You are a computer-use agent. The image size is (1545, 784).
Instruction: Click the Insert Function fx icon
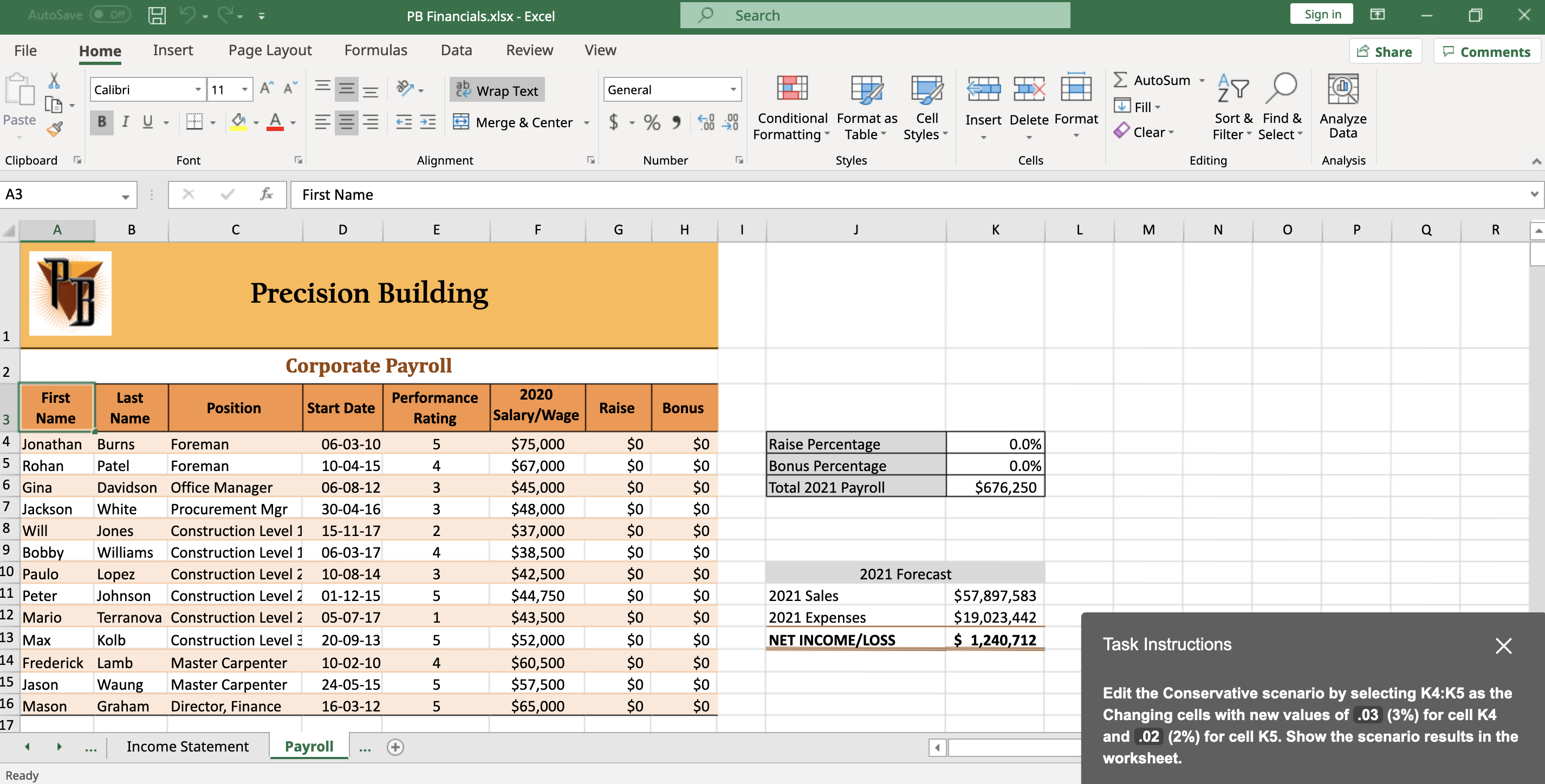[267, 194]
